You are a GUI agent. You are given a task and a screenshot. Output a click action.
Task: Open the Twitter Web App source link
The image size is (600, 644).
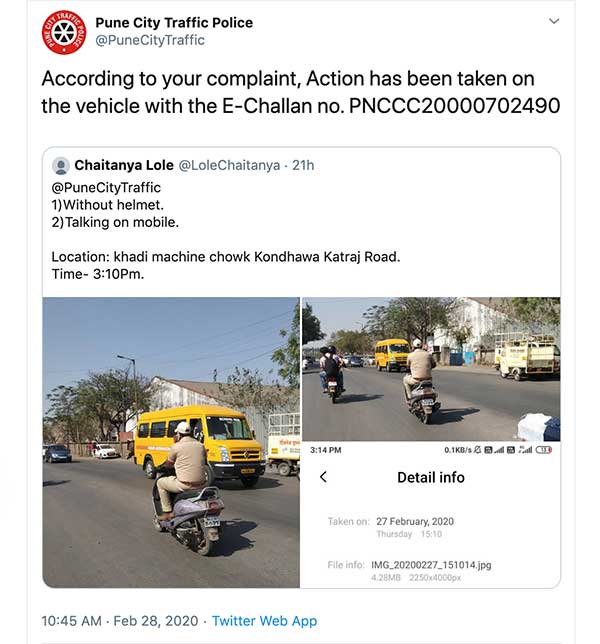pyautogui.click(x=264, y=621)
